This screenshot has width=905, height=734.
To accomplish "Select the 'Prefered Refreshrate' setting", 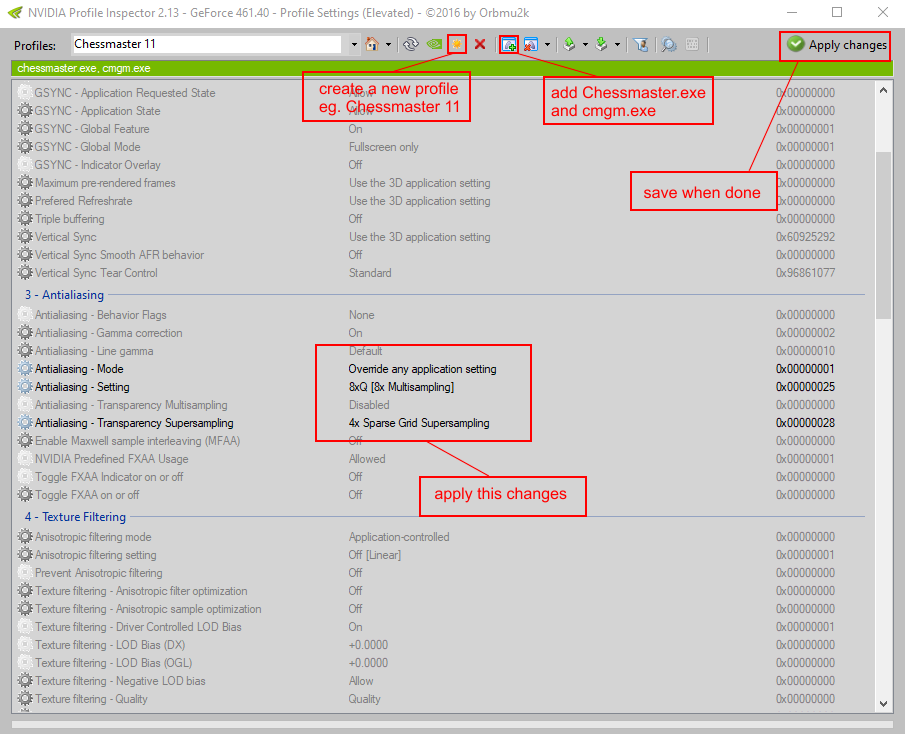I will pyautogui.click(x=84, y=201).
